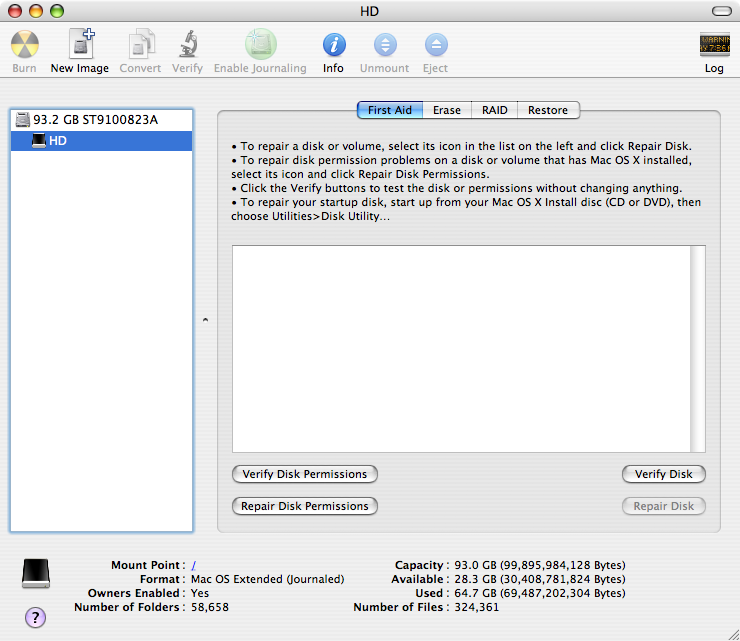
Task: Click the Repair Disk button
Action: pos(664,506)
